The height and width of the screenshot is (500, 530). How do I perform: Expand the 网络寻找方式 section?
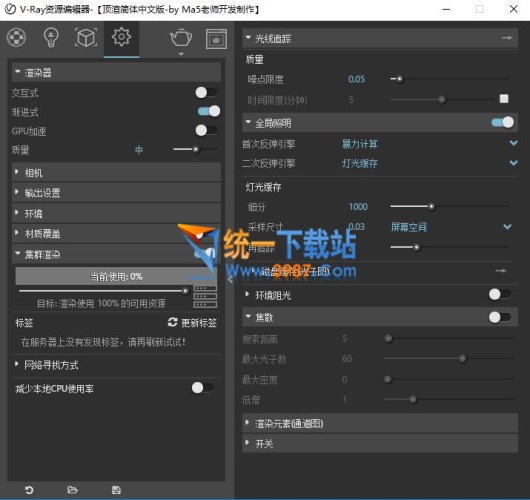point(116,365)
